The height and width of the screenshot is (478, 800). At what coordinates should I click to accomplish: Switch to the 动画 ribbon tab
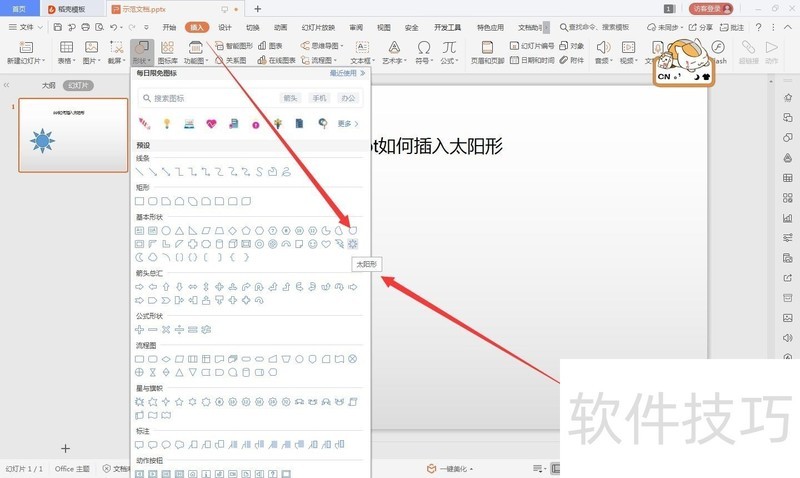(x=280, y=27)
